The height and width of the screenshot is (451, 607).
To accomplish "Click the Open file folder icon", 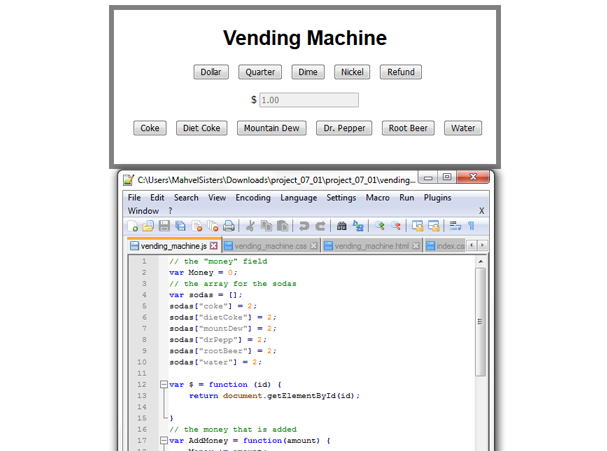I will (148, 227).
